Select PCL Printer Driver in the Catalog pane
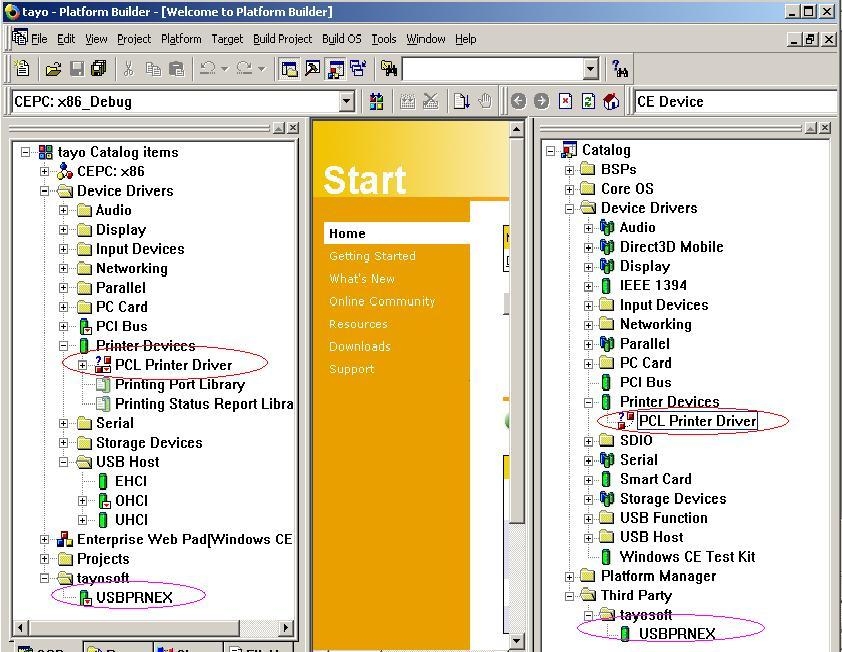 coord(697,421)
